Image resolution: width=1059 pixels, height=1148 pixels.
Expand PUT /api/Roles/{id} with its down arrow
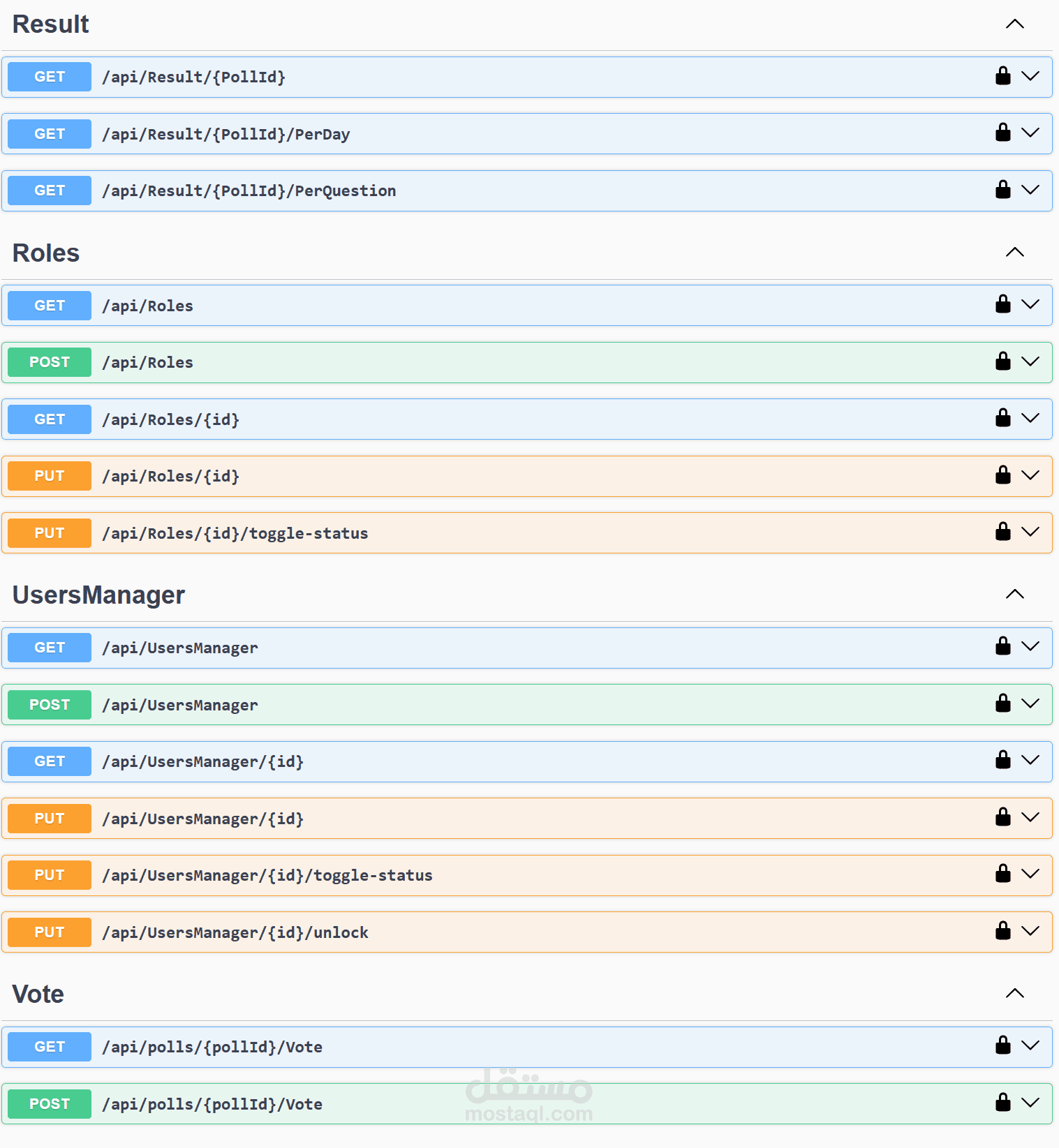(1030, 475)
